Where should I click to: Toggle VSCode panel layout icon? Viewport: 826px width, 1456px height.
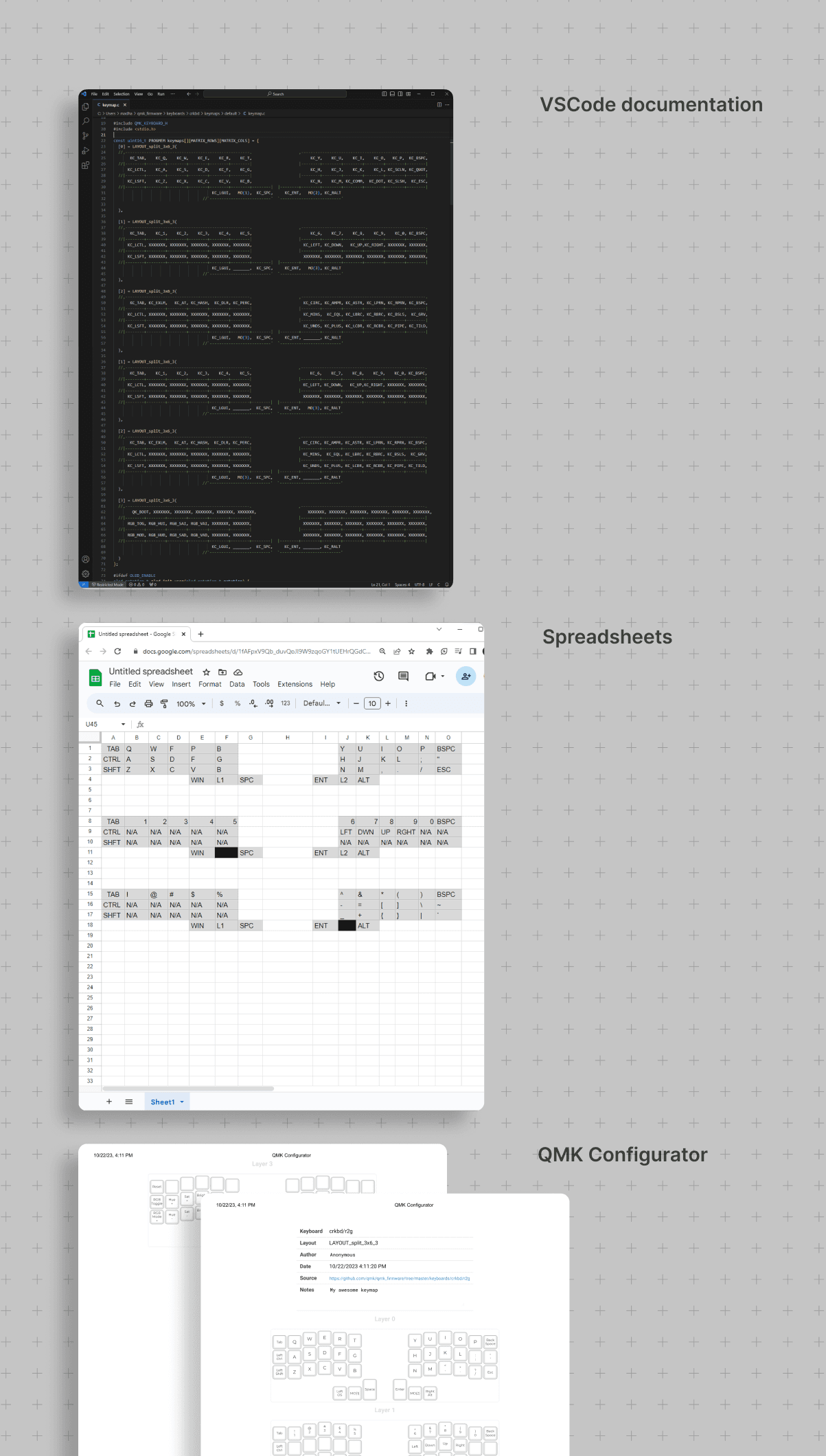(392, 94)
